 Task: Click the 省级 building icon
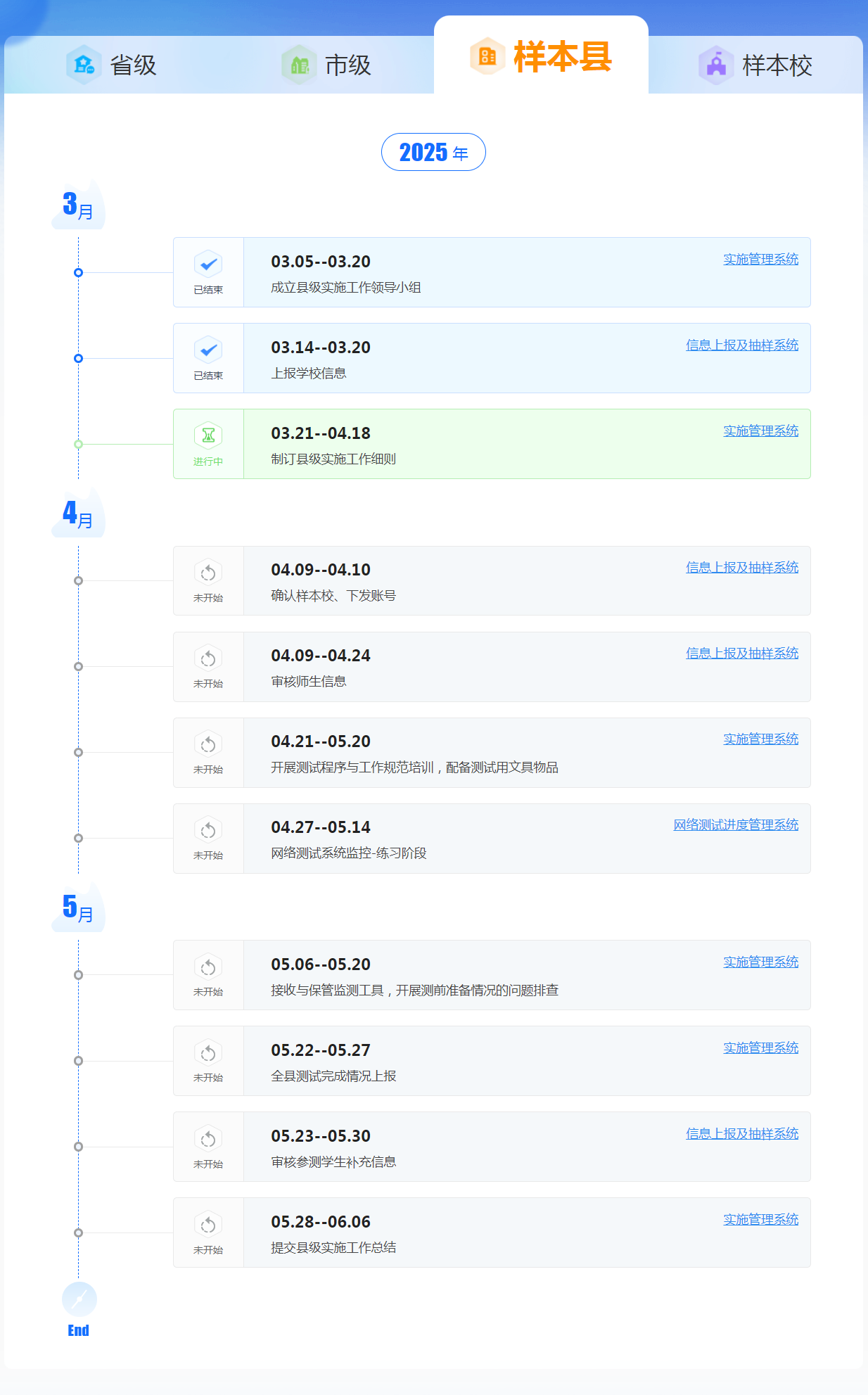[84, 65]
